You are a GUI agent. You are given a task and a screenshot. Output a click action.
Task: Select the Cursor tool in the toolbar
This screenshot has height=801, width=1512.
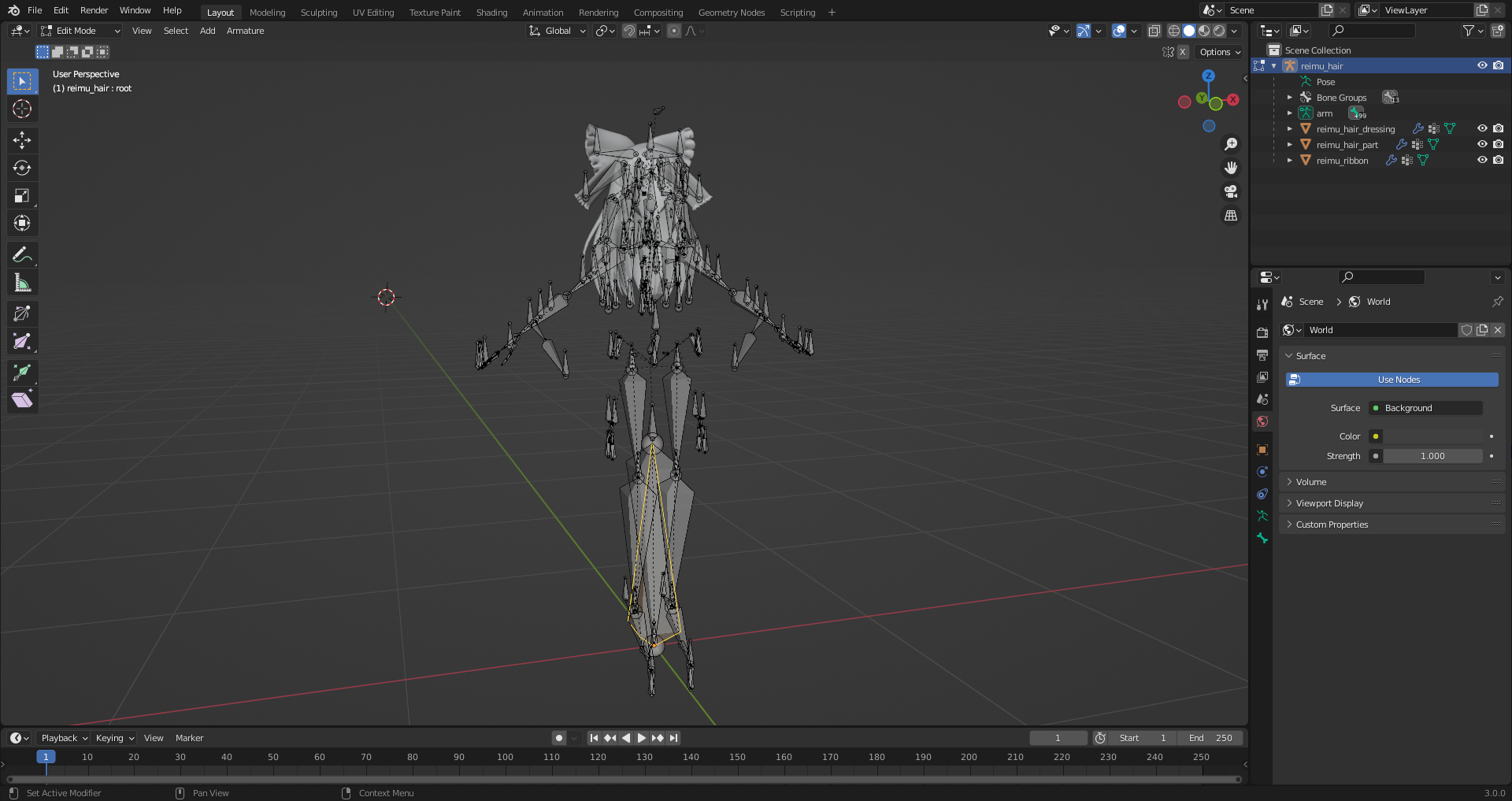[22, 109]
